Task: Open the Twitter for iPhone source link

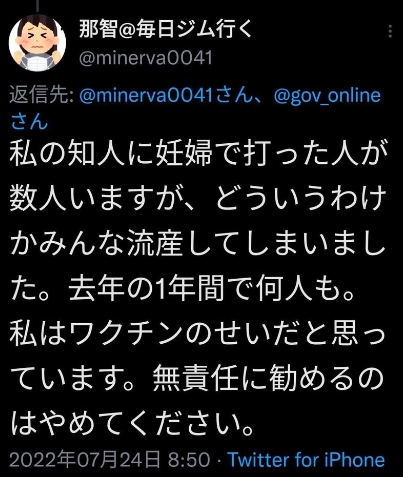Action: (306, 460)
